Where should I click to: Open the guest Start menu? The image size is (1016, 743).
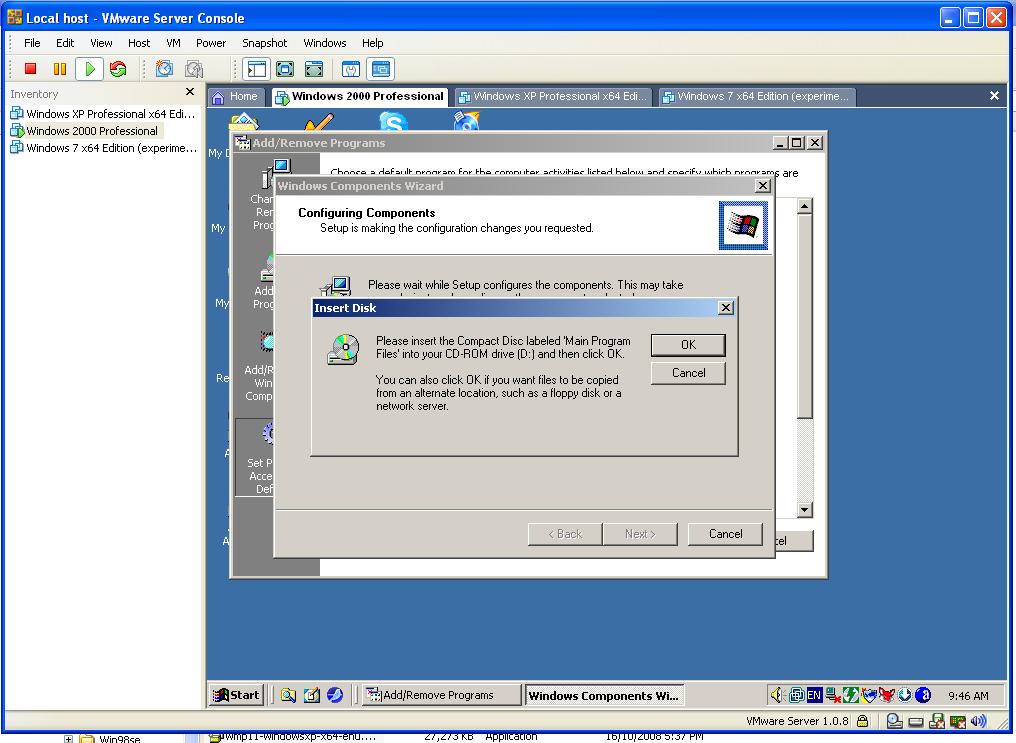(x=237, y=695)
